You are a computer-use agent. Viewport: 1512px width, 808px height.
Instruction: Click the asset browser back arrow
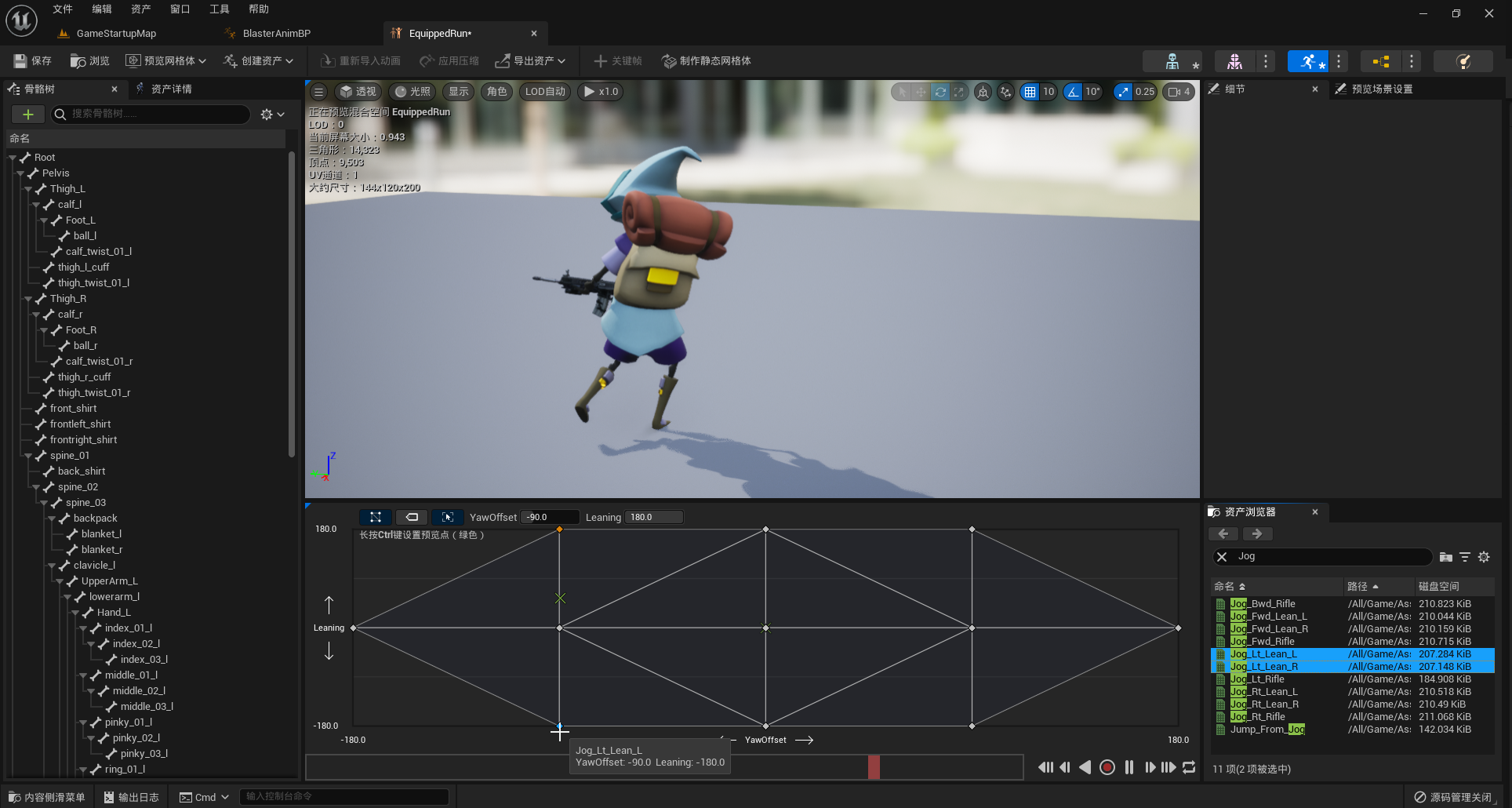(1223, 533)
